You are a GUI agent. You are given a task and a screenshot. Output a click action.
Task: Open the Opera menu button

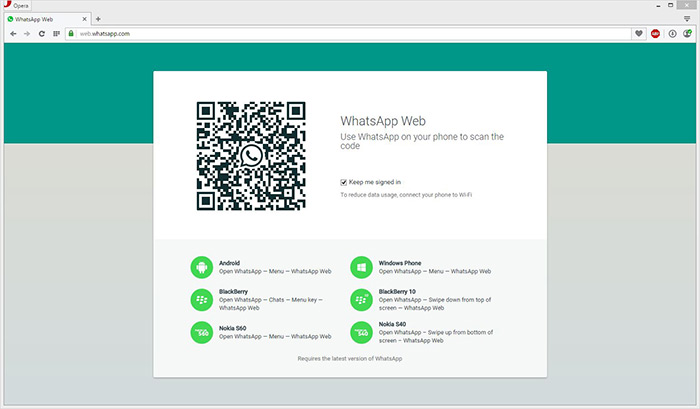point(16,5)
